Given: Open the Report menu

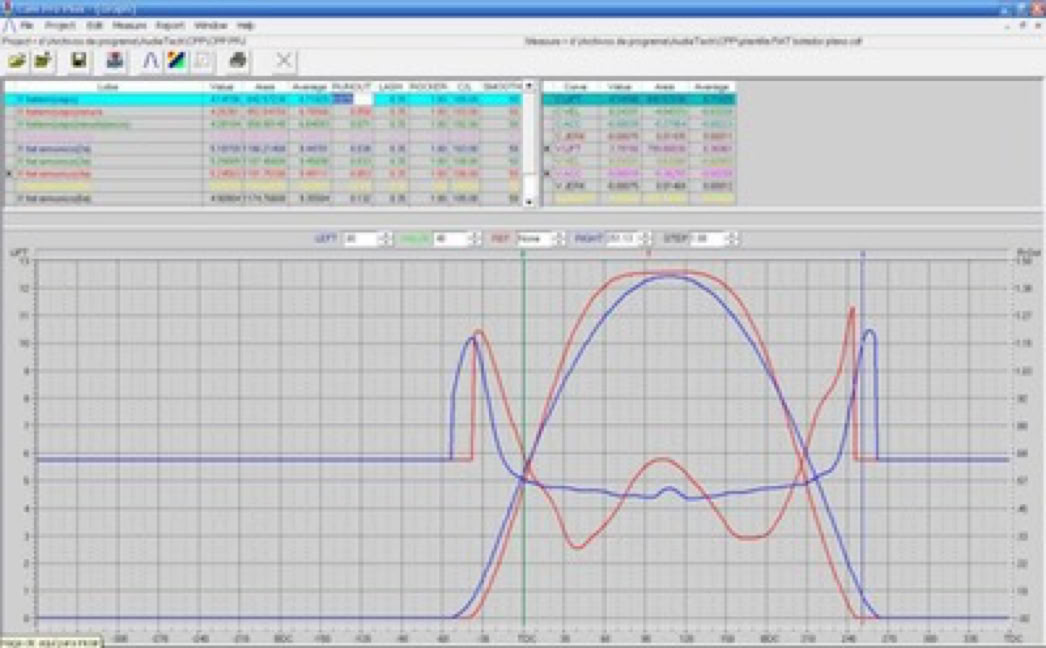Looking at the screenshot, I should pos(169,24).
